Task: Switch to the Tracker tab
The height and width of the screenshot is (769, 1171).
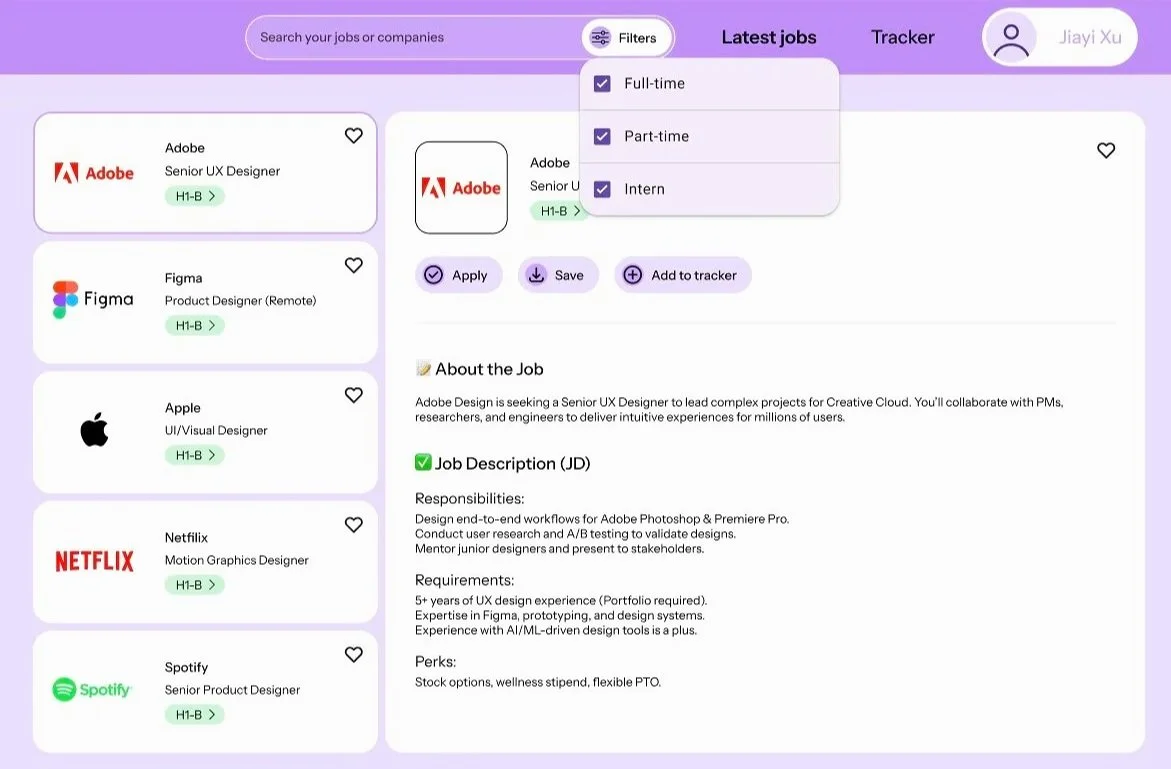Action: [x=902, y=37]
